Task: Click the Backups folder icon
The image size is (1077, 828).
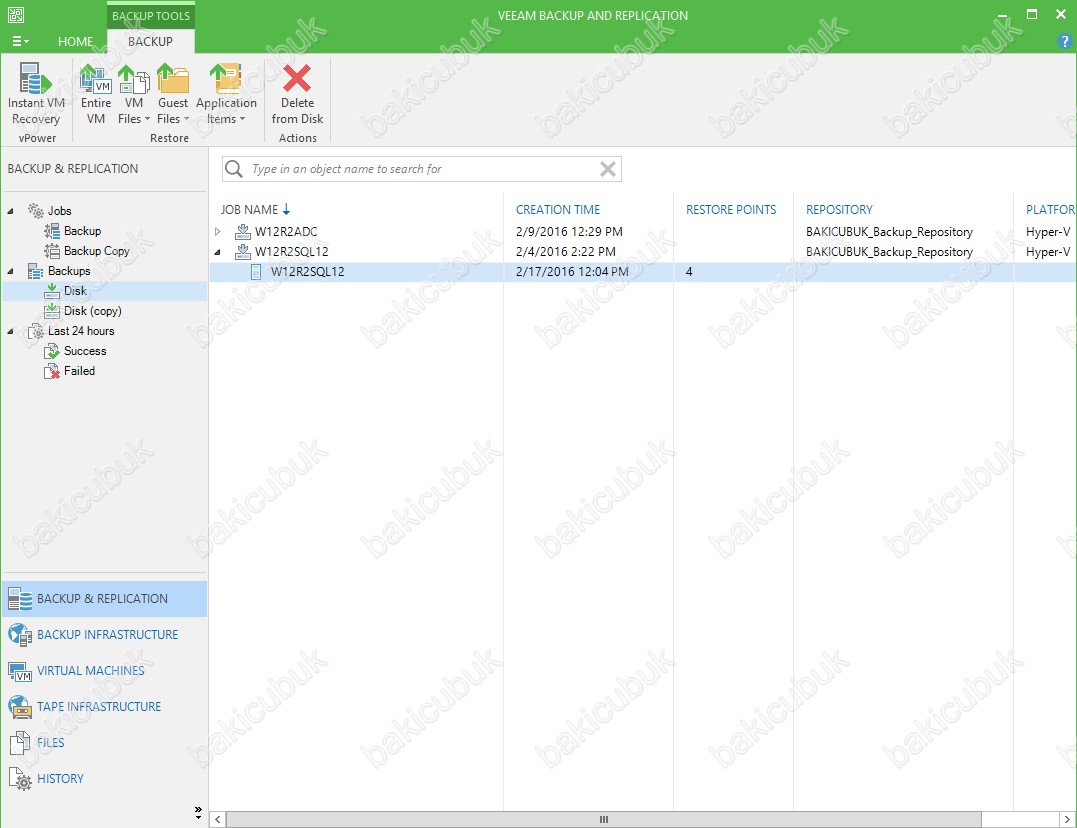Action: [36, 271]
